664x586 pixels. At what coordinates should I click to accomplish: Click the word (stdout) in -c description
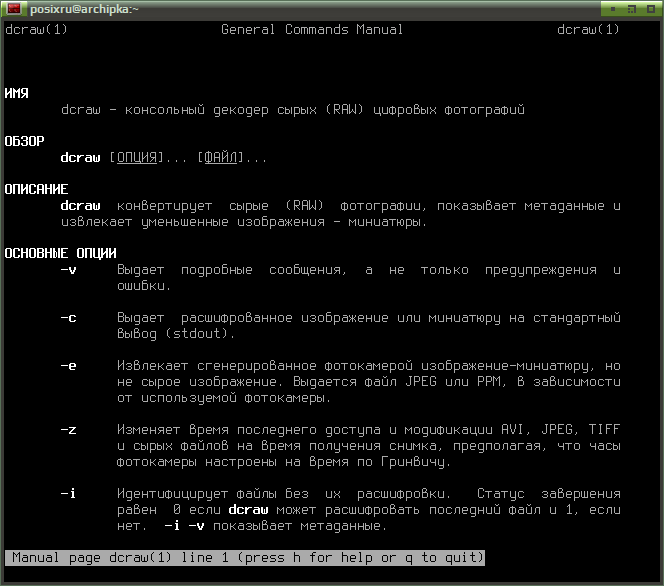[197, 334]
